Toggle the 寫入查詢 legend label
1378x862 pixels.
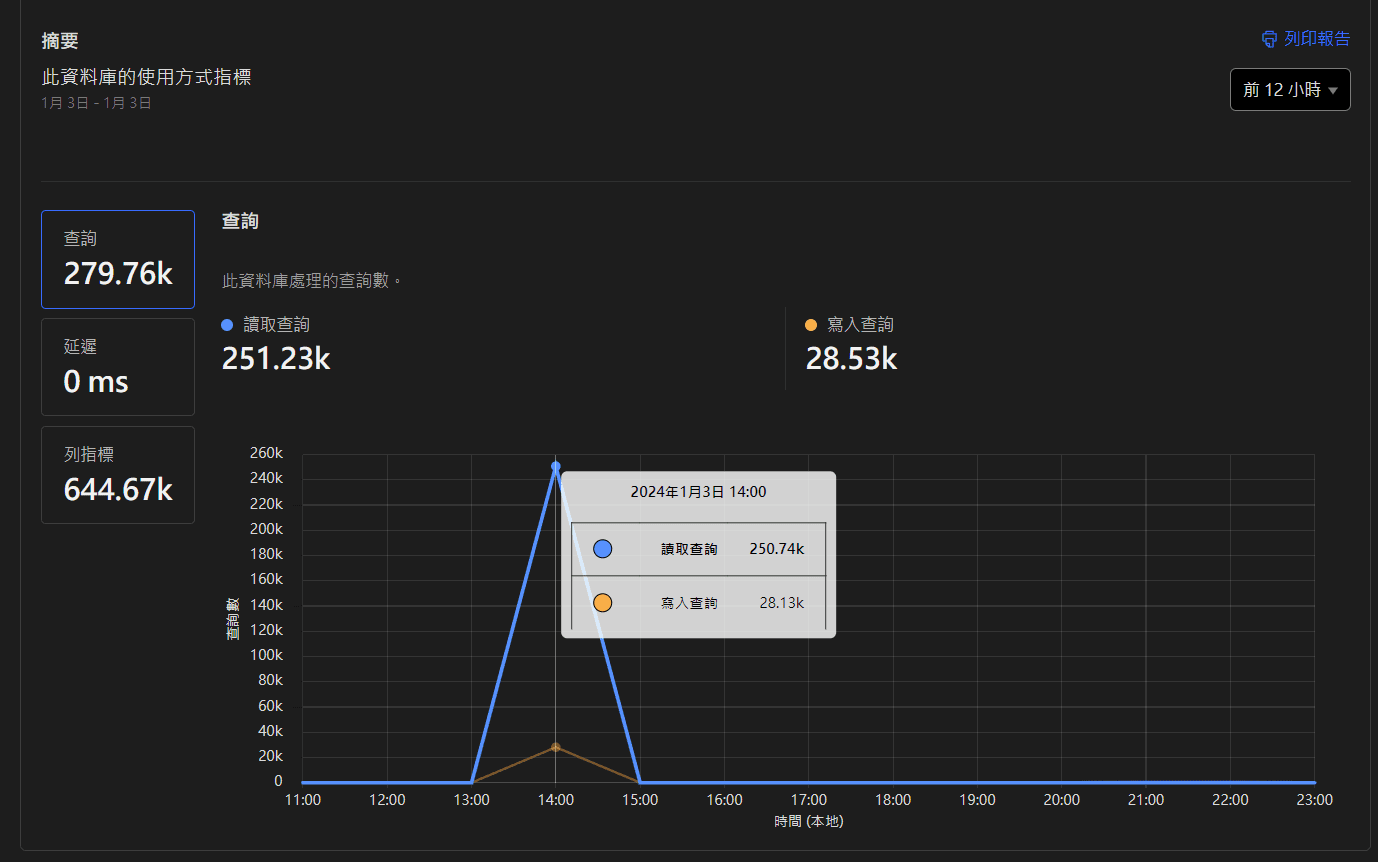[x=860, y=325]
